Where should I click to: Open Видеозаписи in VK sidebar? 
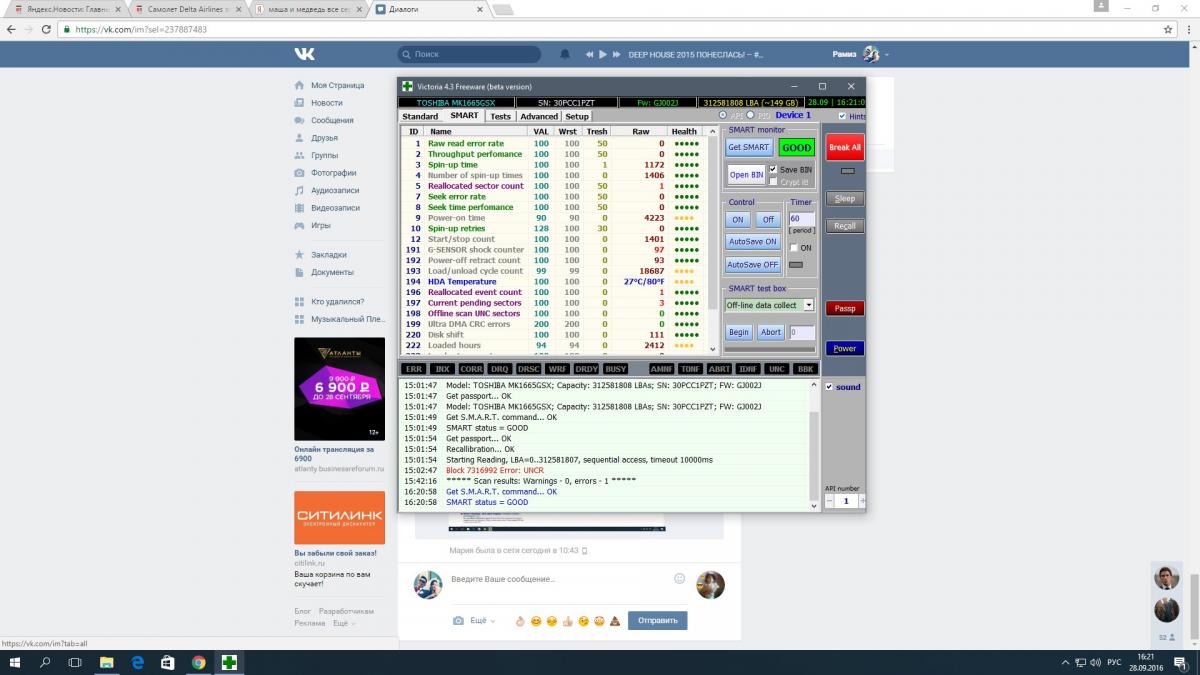click(335, 208)
